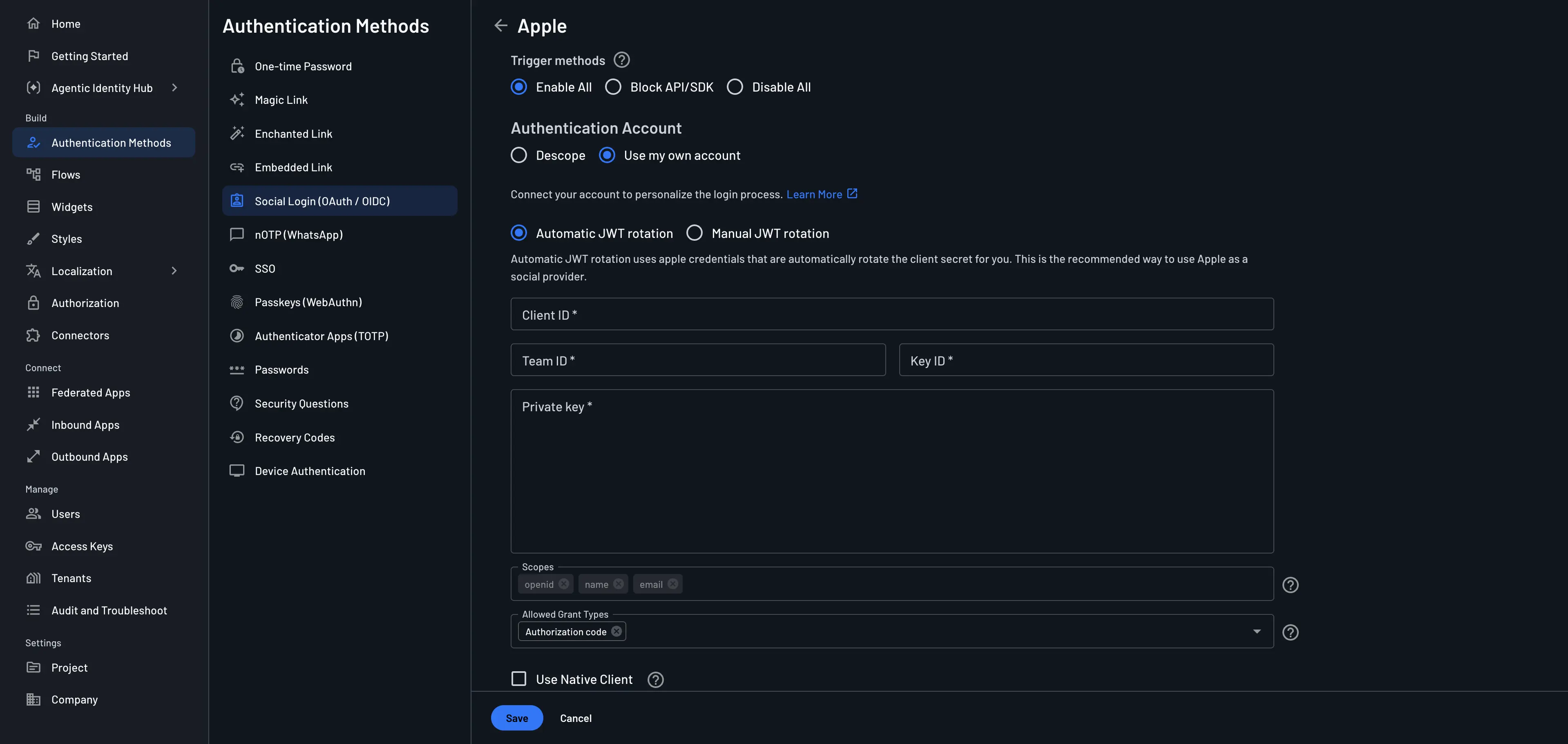Open the Enchanted Link method

tap(340, 133)
